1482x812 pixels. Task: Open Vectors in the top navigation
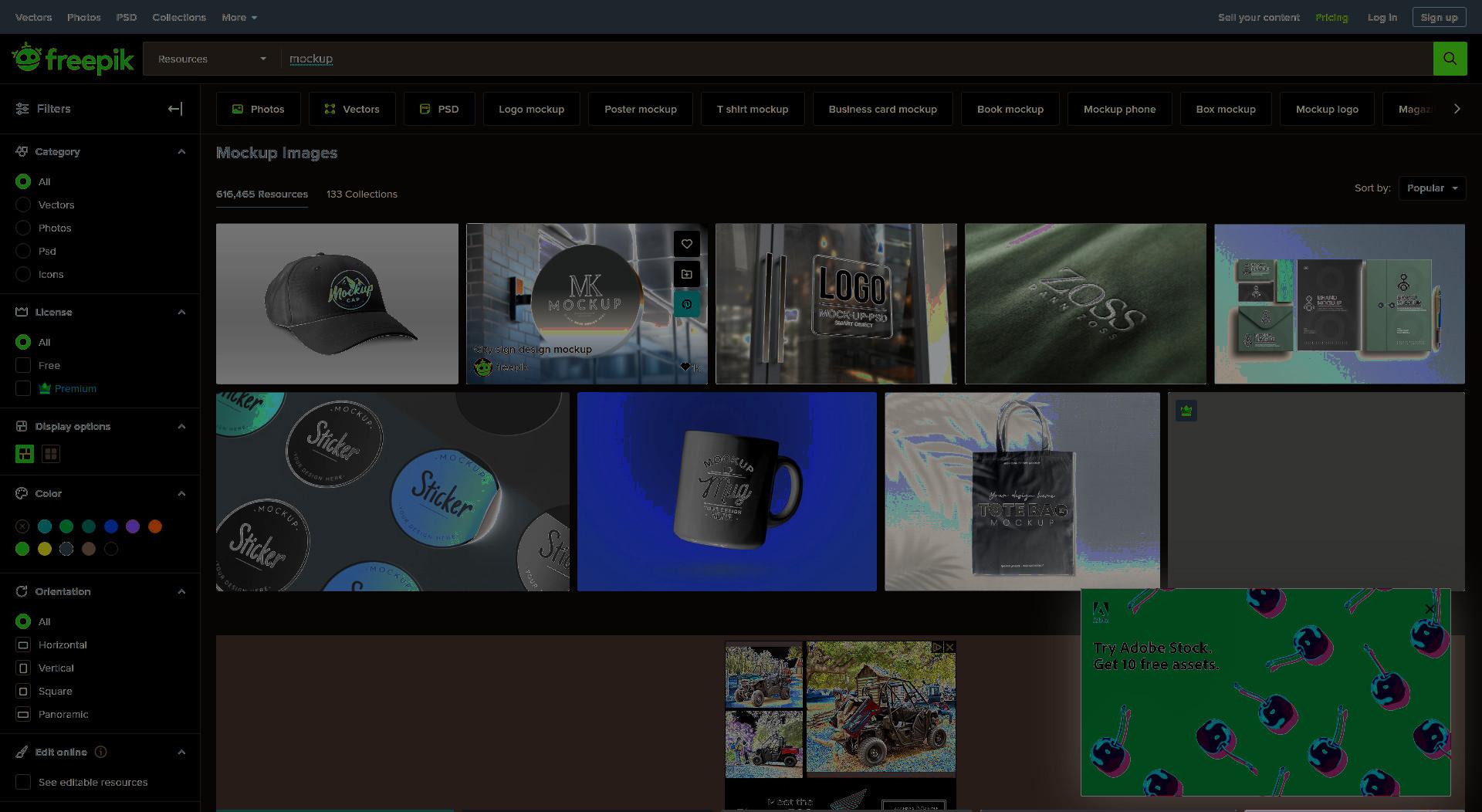[x=33, y=17]
